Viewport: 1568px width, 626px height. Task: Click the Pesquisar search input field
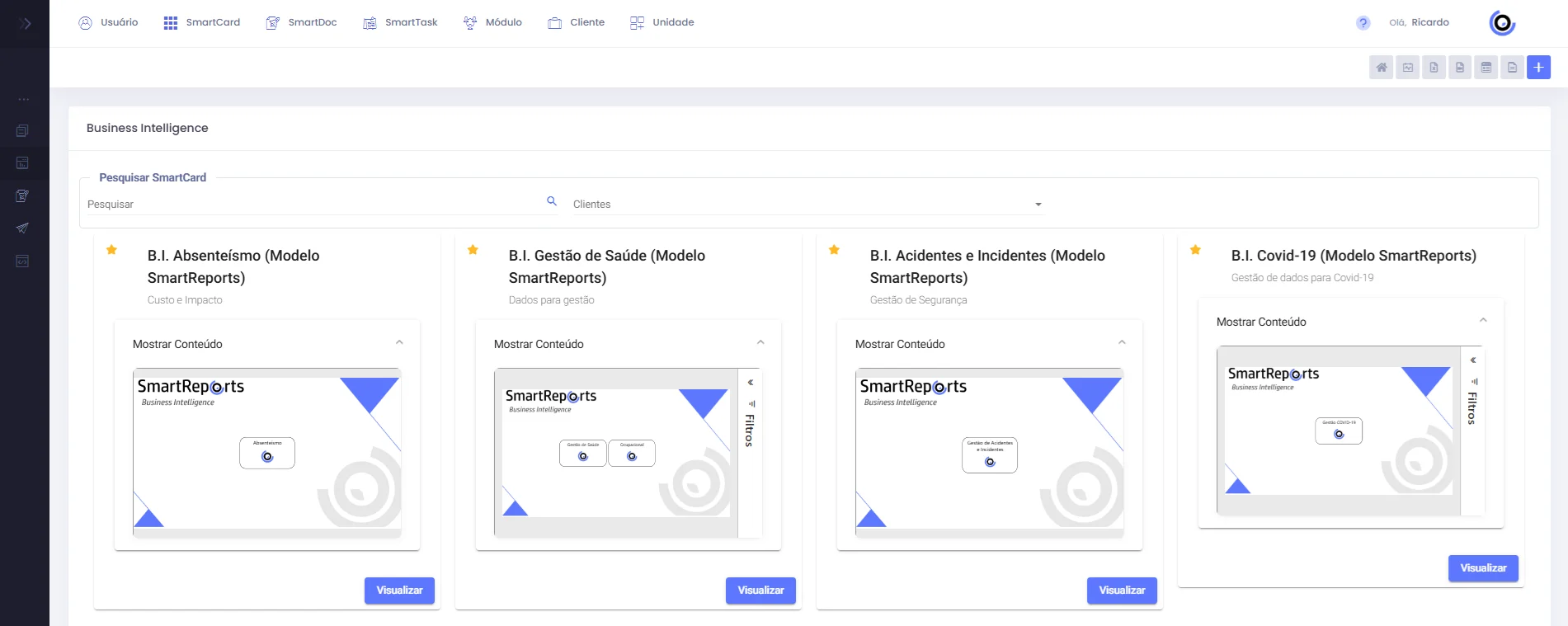click(313, 205)
